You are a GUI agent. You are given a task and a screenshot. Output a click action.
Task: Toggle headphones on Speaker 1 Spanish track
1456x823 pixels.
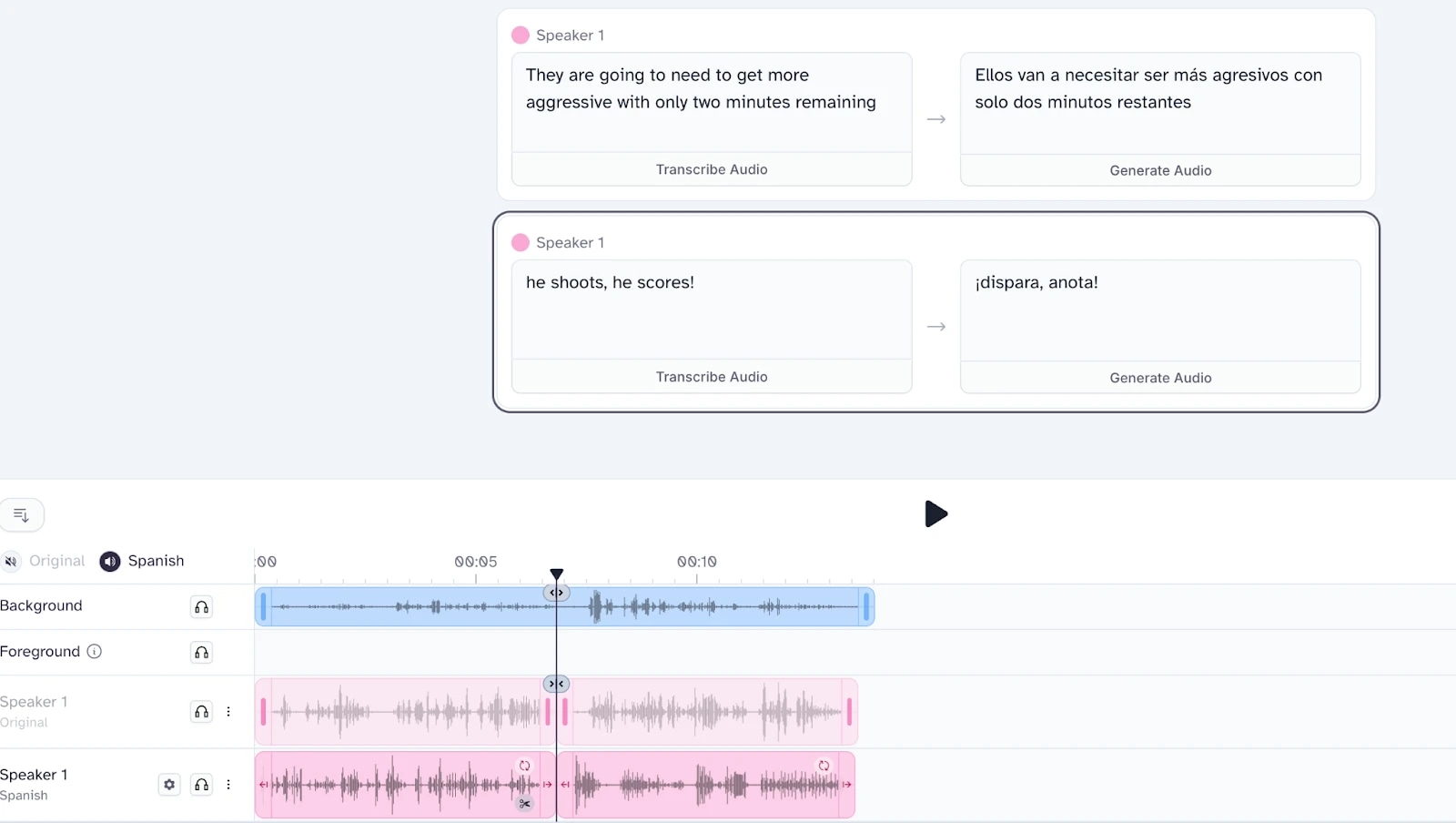click(x=201, y=785)
